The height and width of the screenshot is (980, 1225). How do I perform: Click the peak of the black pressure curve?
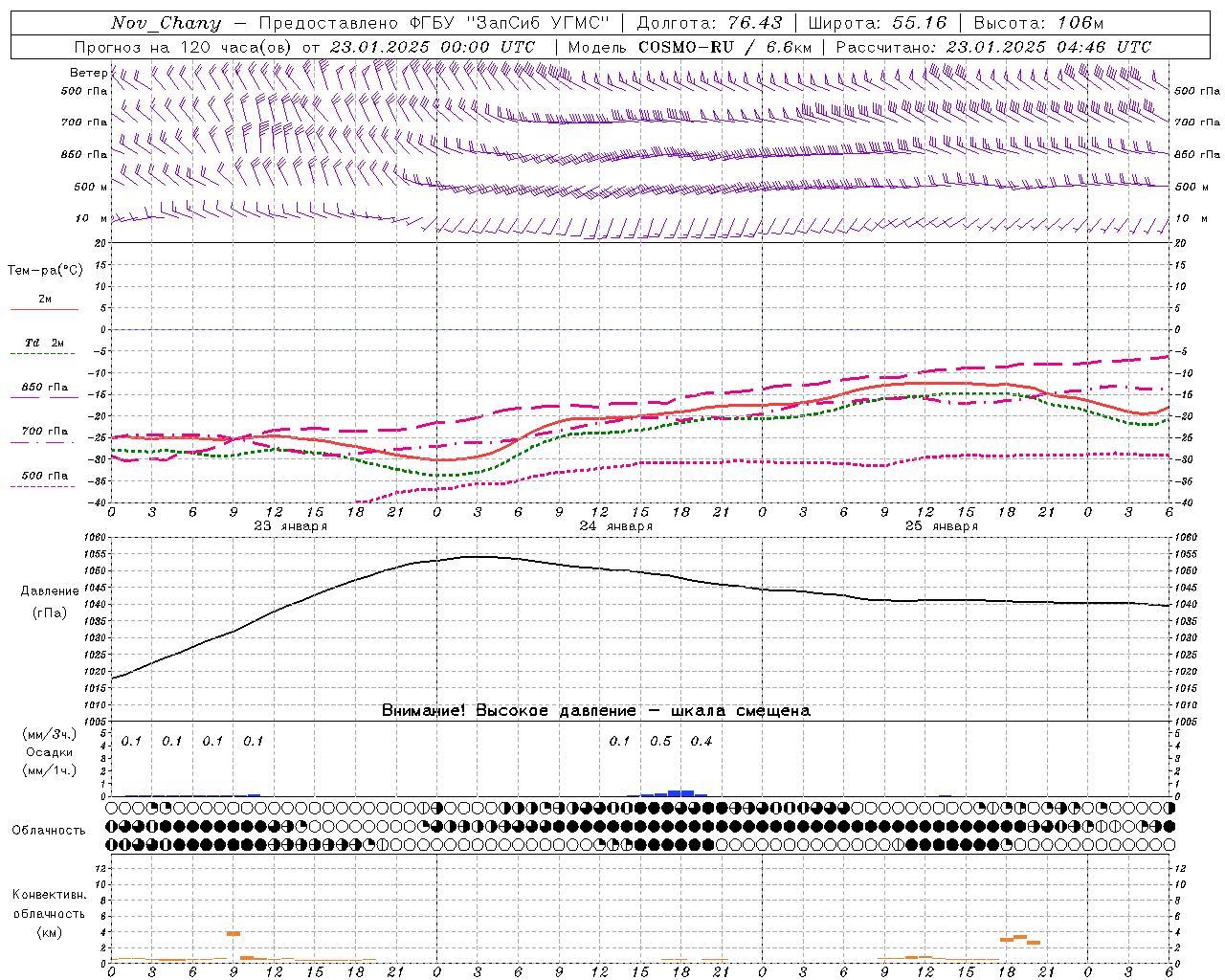point(479,556)
